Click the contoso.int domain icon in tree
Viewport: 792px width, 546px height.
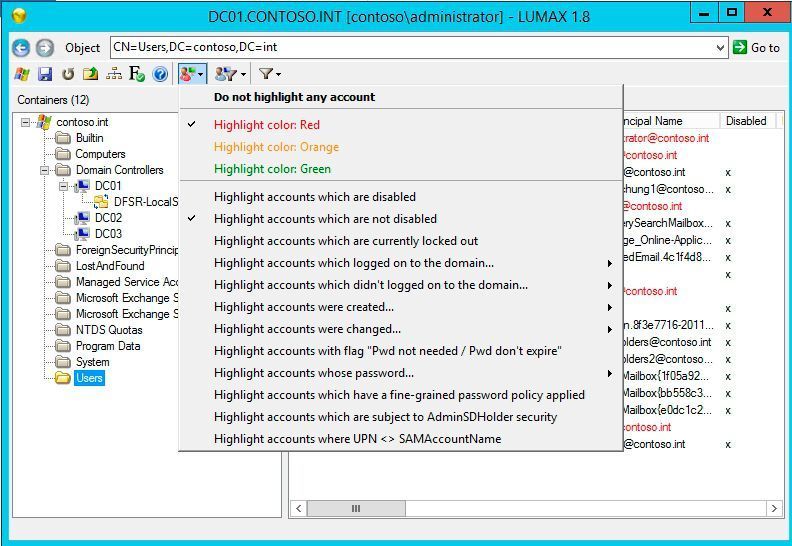pyautogui.click(x=44, y=122)
